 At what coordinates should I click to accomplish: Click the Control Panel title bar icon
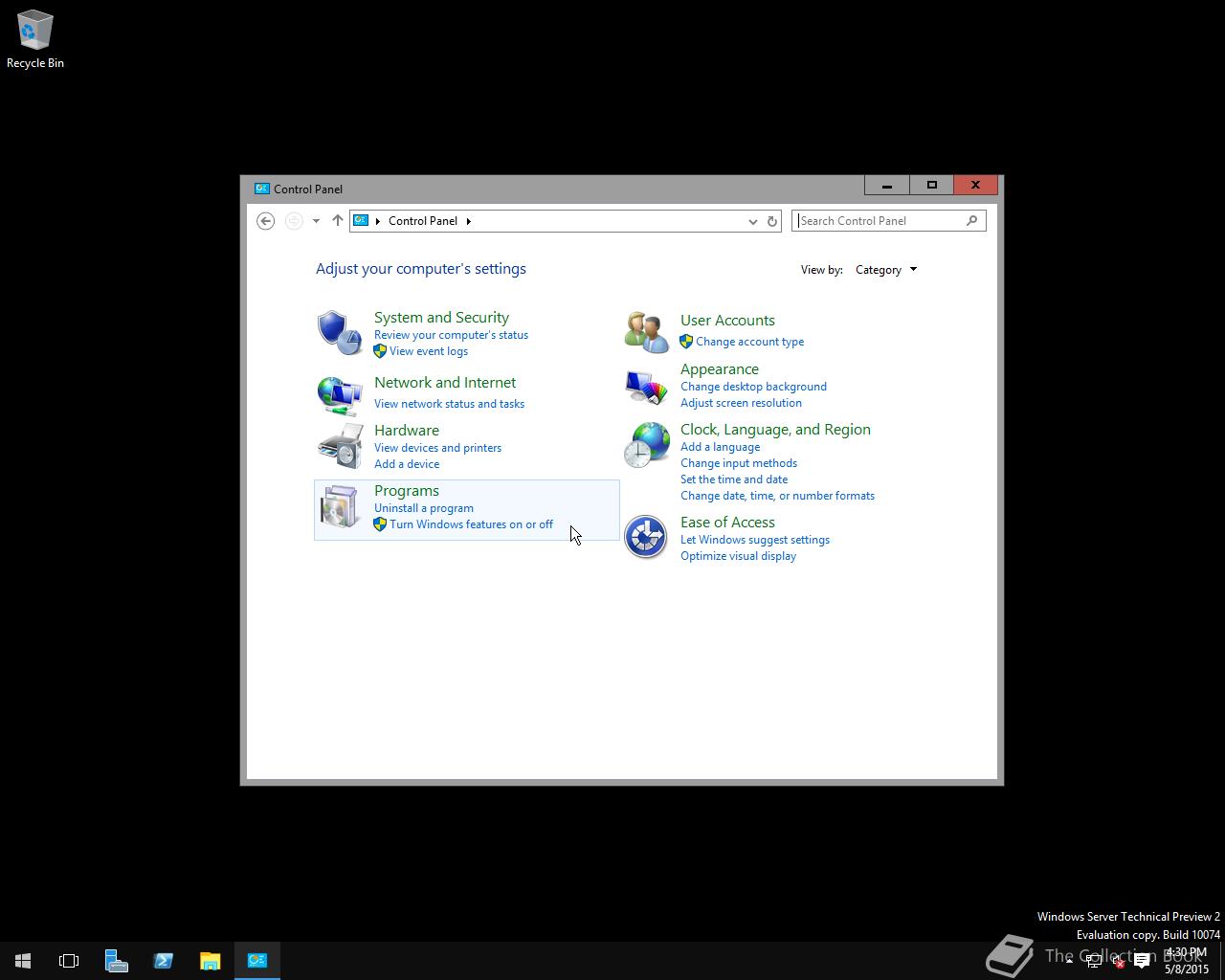coord(261,189)
